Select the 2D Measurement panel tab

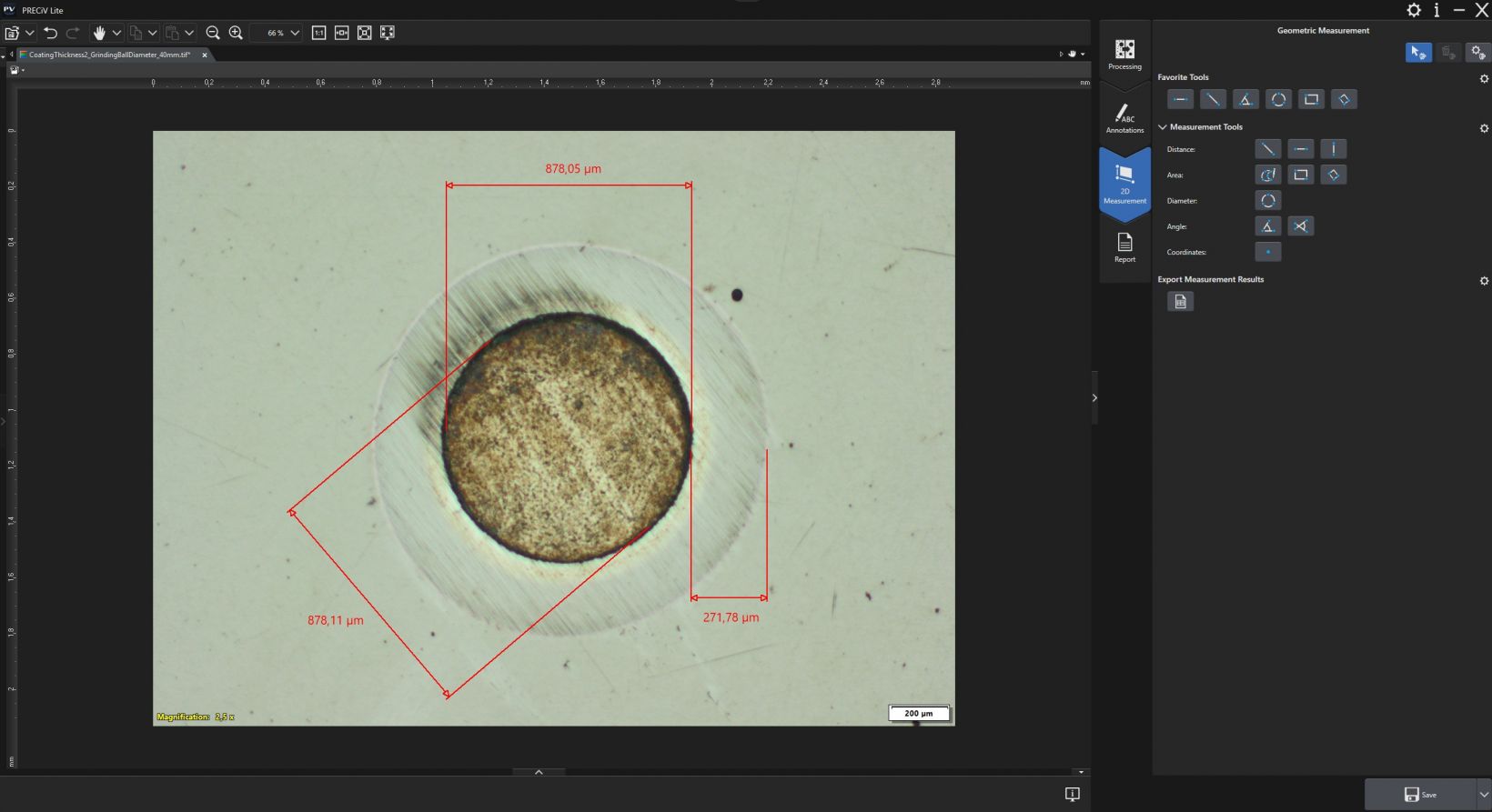point(1124,182)
